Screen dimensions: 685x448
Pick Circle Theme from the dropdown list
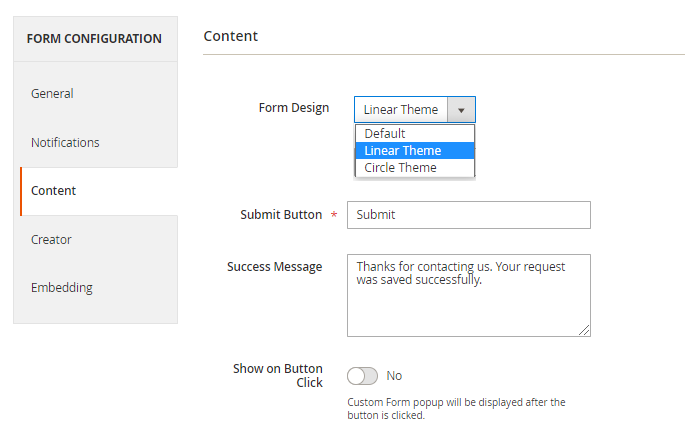pos(400,168)
